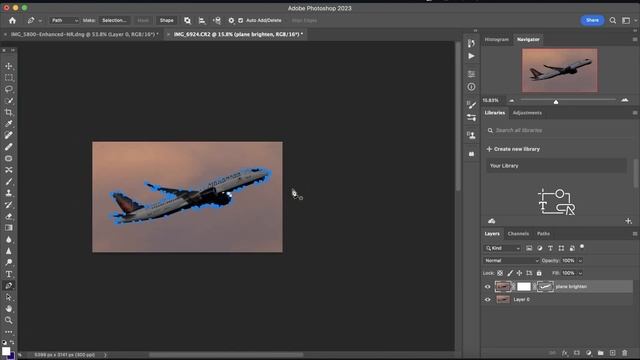640x360 pixels.
Task: Select the Libraries tab
Action: pyautogui.click(x=495, y=113)
